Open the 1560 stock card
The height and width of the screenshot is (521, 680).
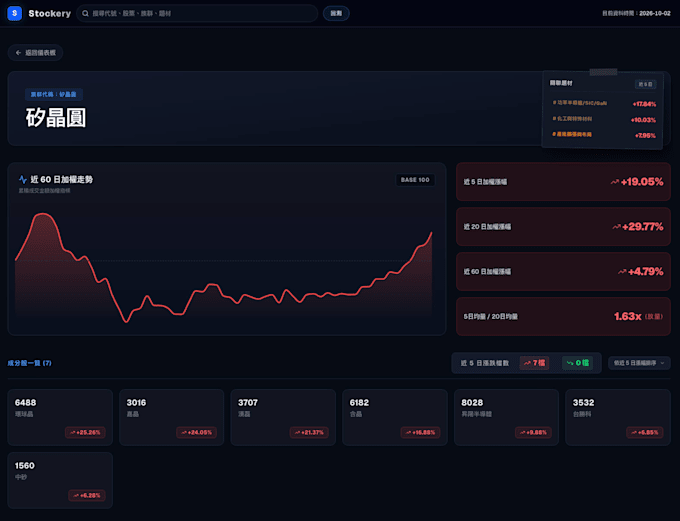60,480
